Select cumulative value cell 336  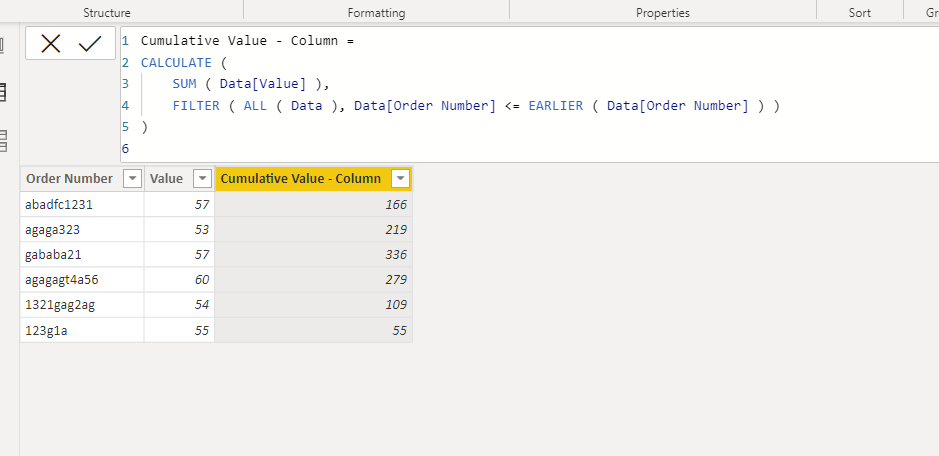coord(314,255)
